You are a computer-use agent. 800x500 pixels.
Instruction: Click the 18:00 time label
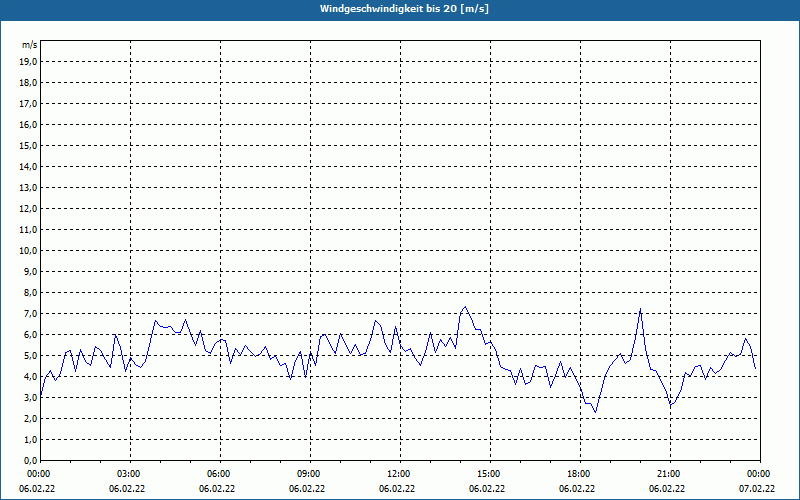(x=581, y=474)
